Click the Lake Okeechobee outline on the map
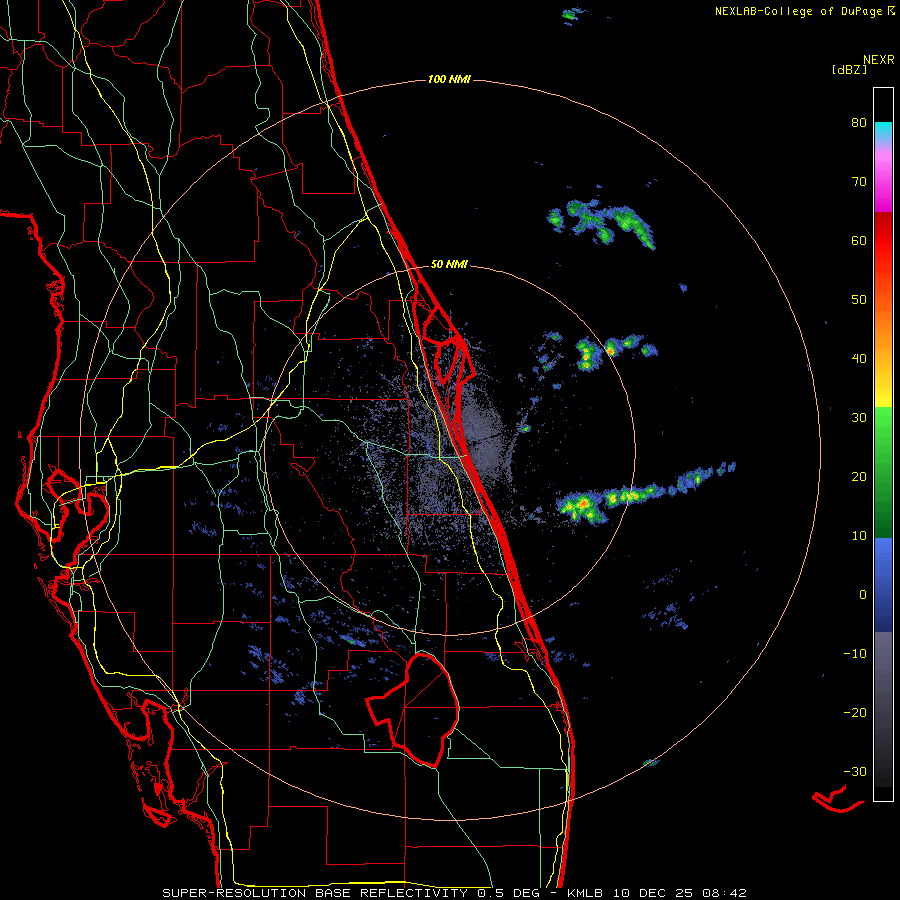 point(413,709)
